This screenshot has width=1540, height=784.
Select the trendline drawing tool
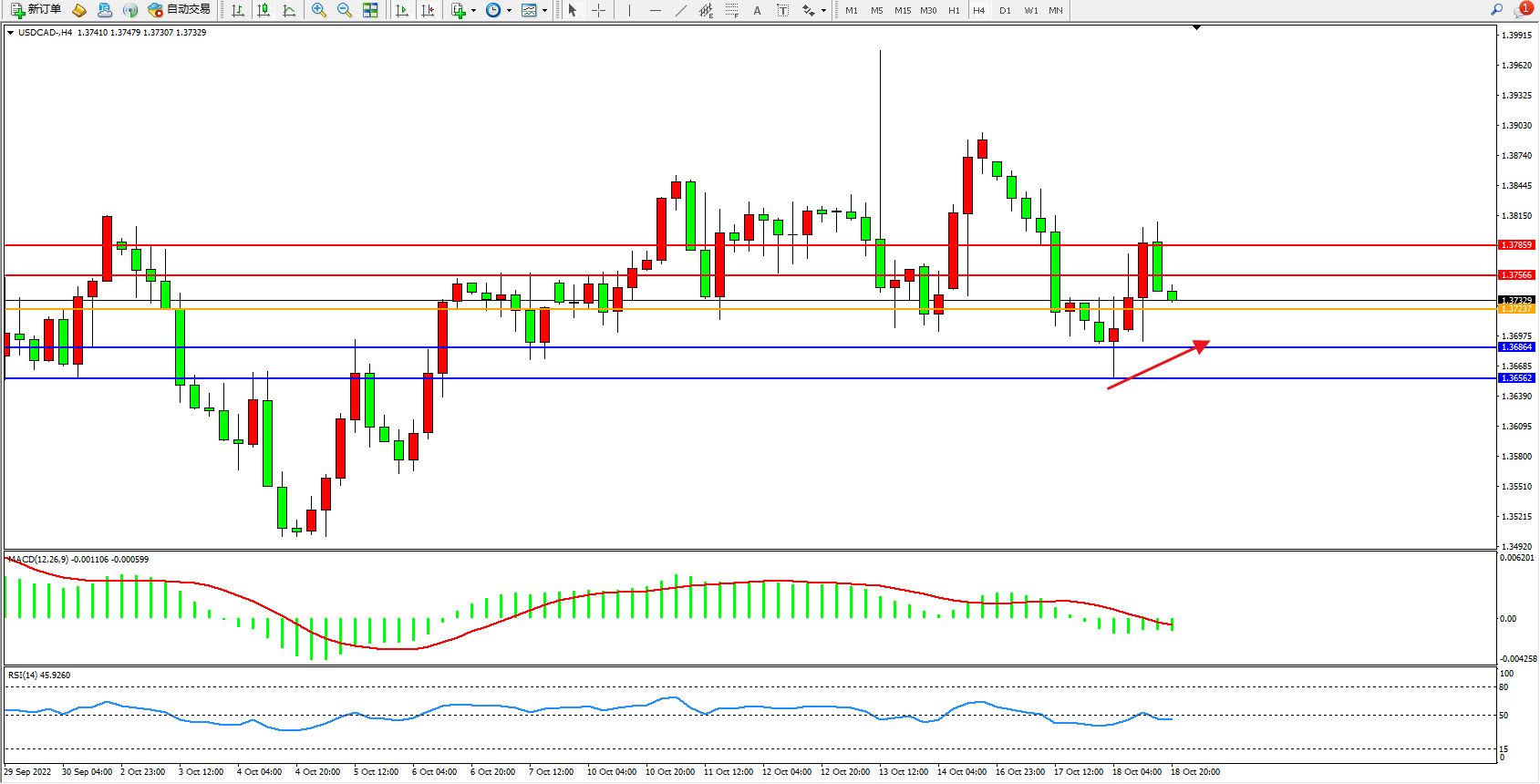[681, 10]
